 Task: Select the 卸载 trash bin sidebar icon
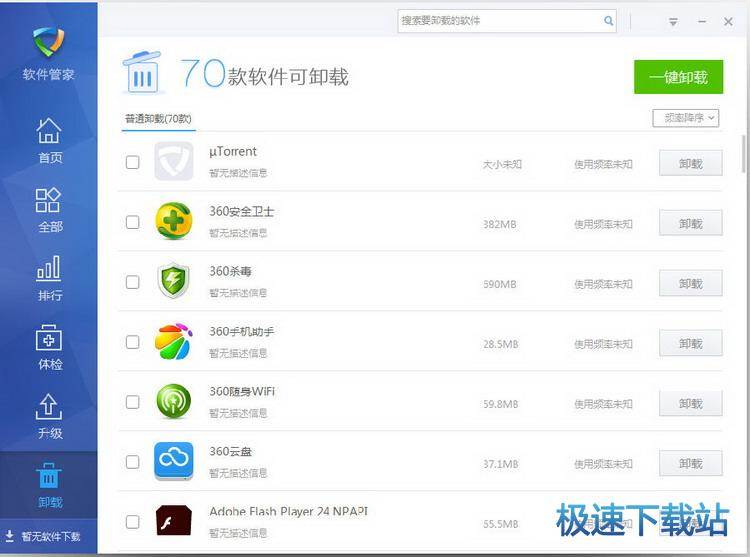tap(49, 476)
